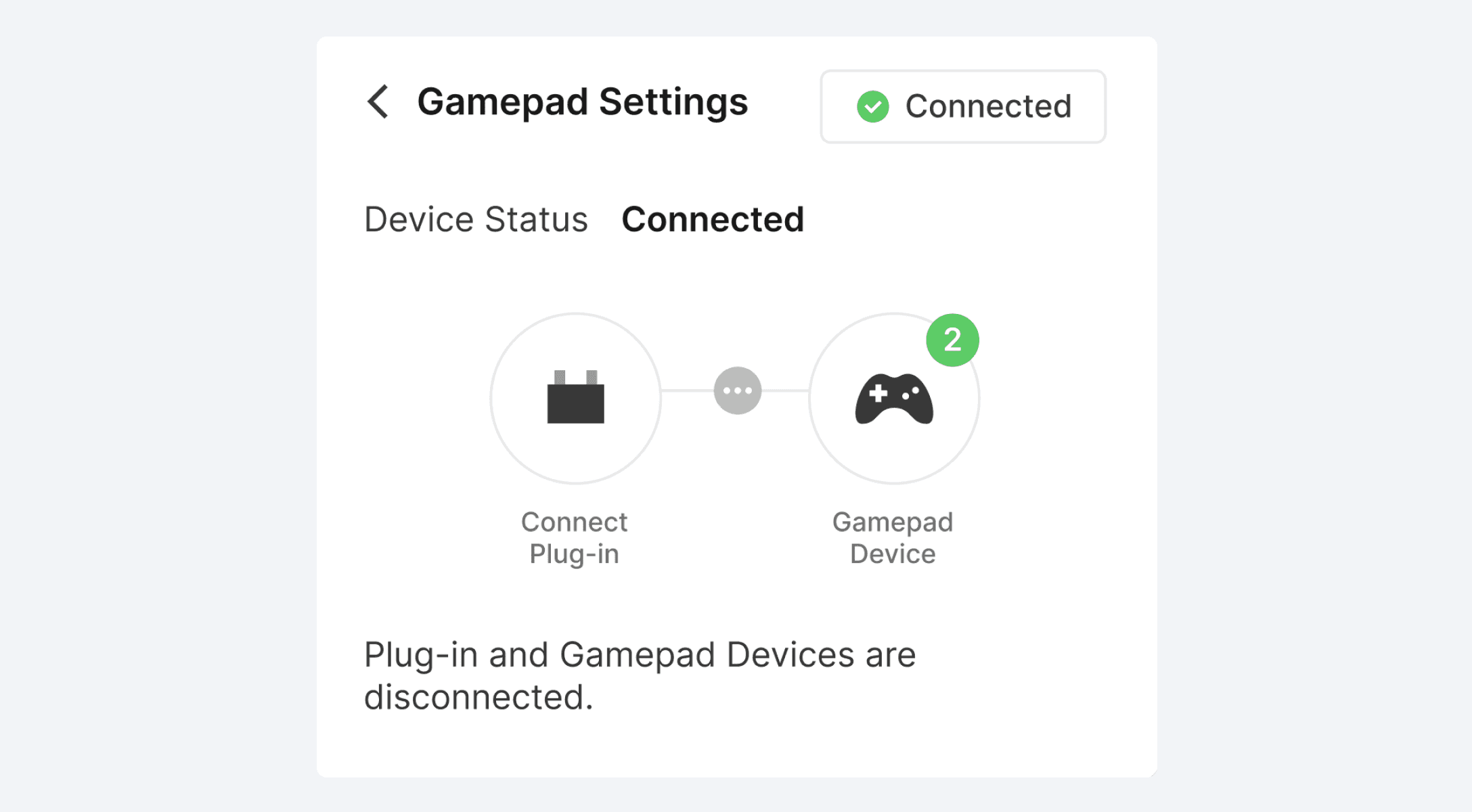
Task: Click the Connected status pill button
Action: (962, 106)
